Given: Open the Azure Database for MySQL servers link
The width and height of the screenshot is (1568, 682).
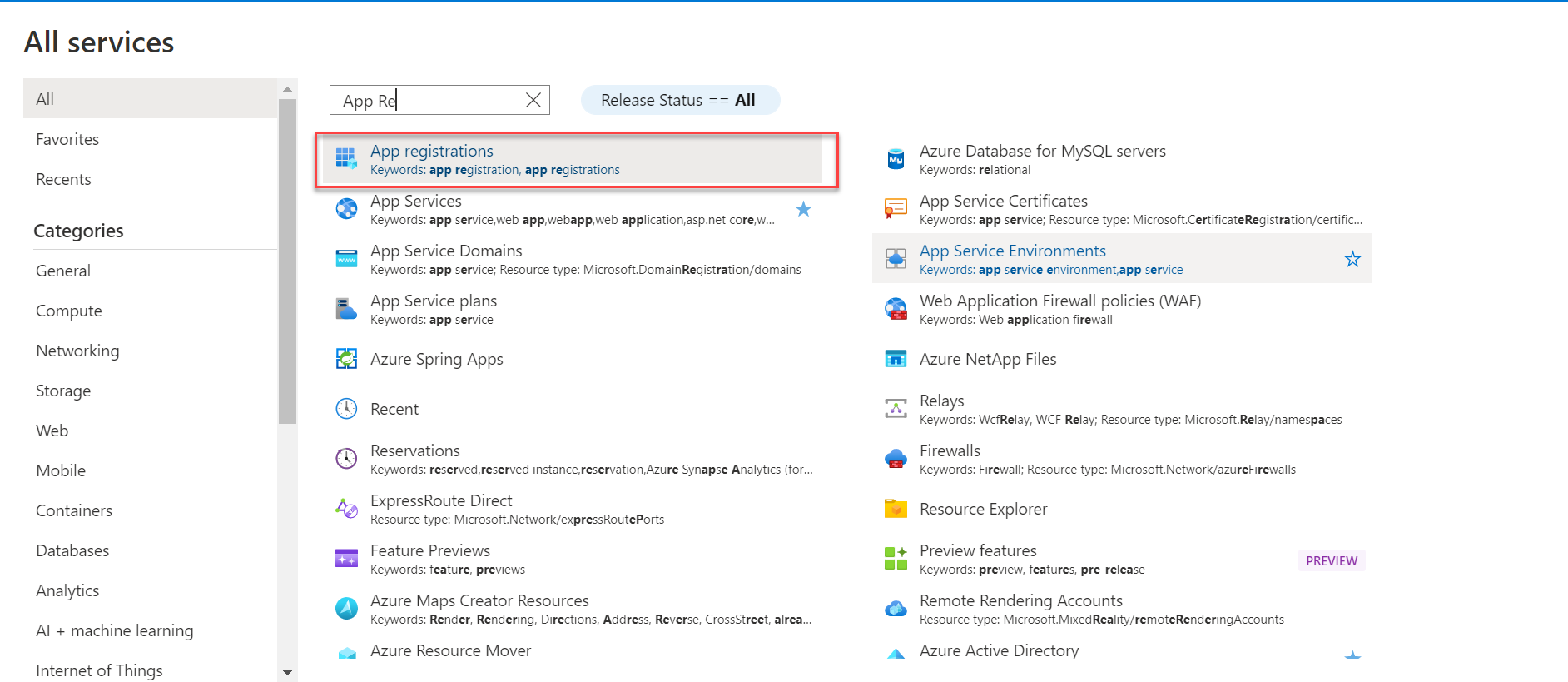Looking at the screenshot, I should coord(1043,151).
